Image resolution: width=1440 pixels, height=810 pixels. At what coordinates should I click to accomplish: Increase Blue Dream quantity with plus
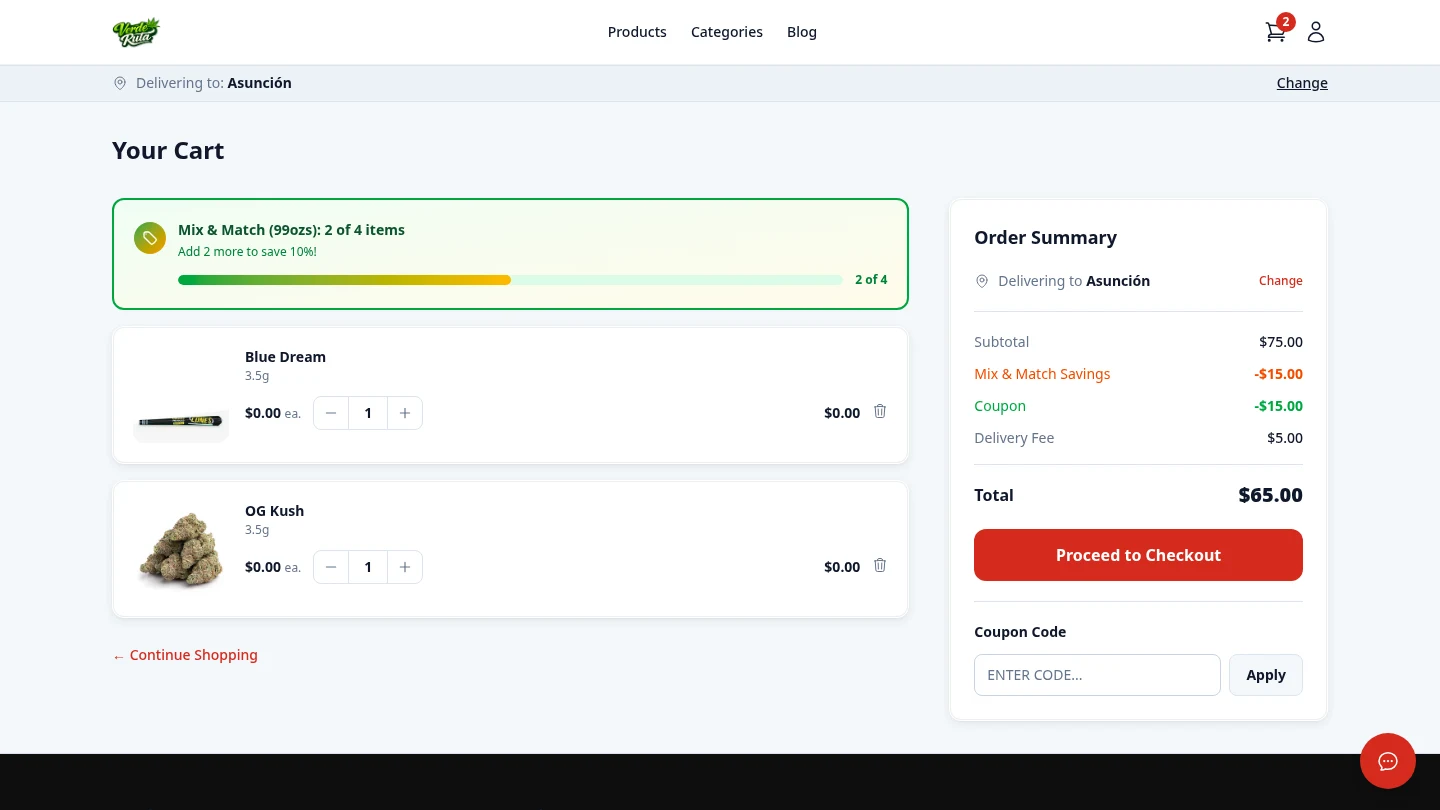coord(405,413)
